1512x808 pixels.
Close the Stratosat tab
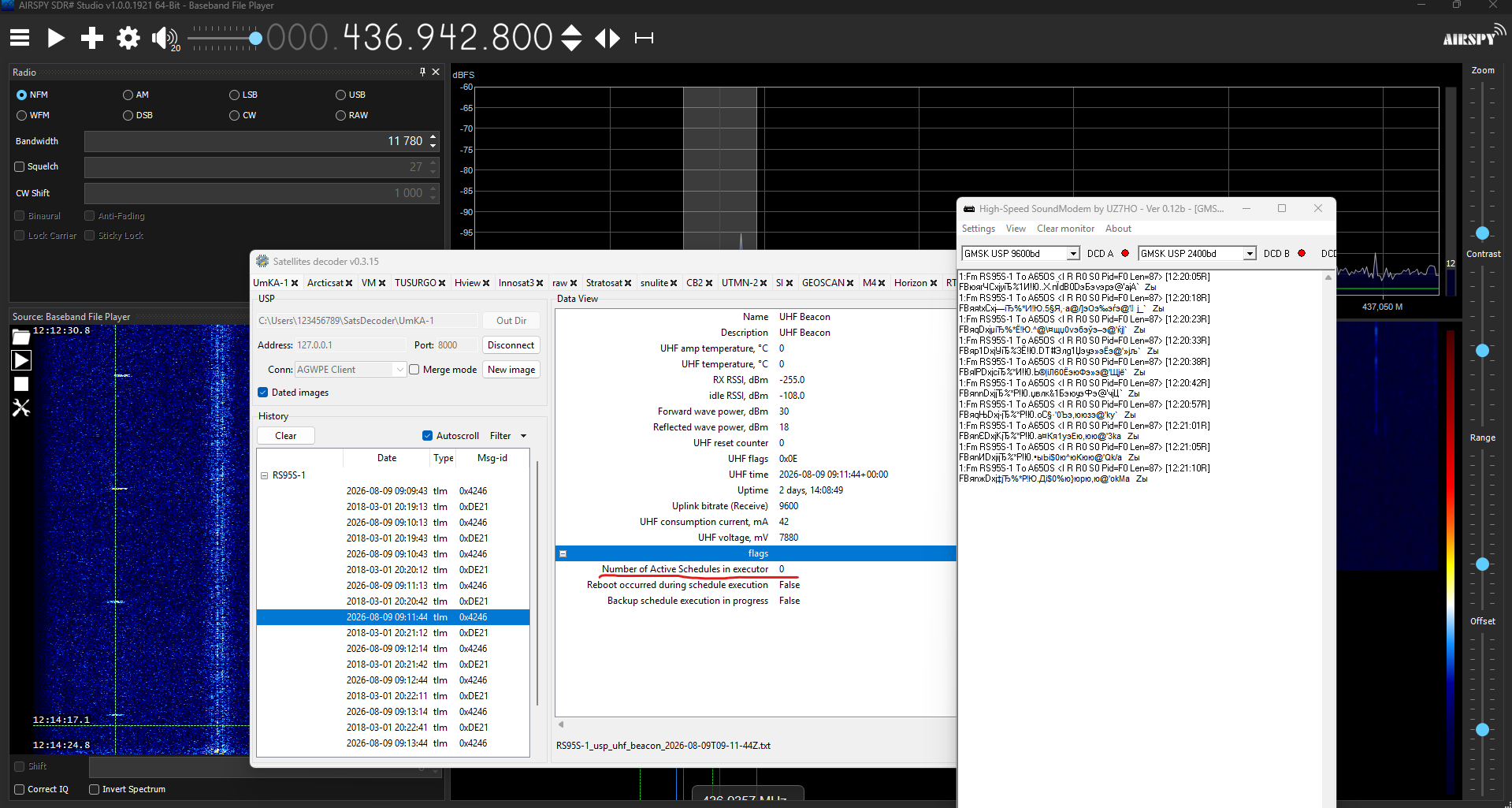[628, 283]
